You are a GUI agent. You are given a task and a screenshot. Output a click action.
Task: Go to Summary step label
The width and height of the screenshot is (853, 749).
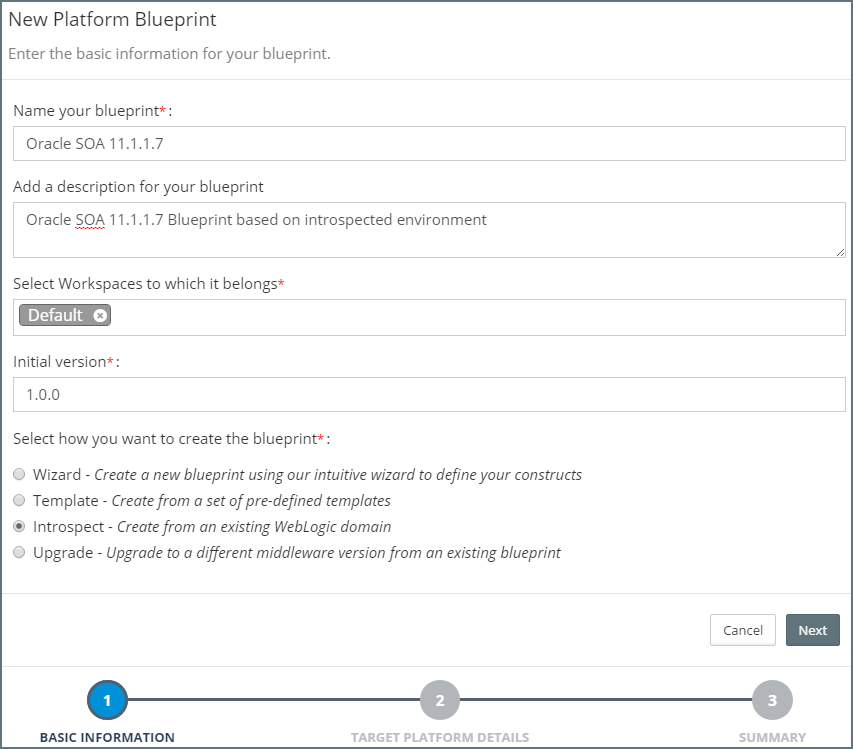pos(772,738)
